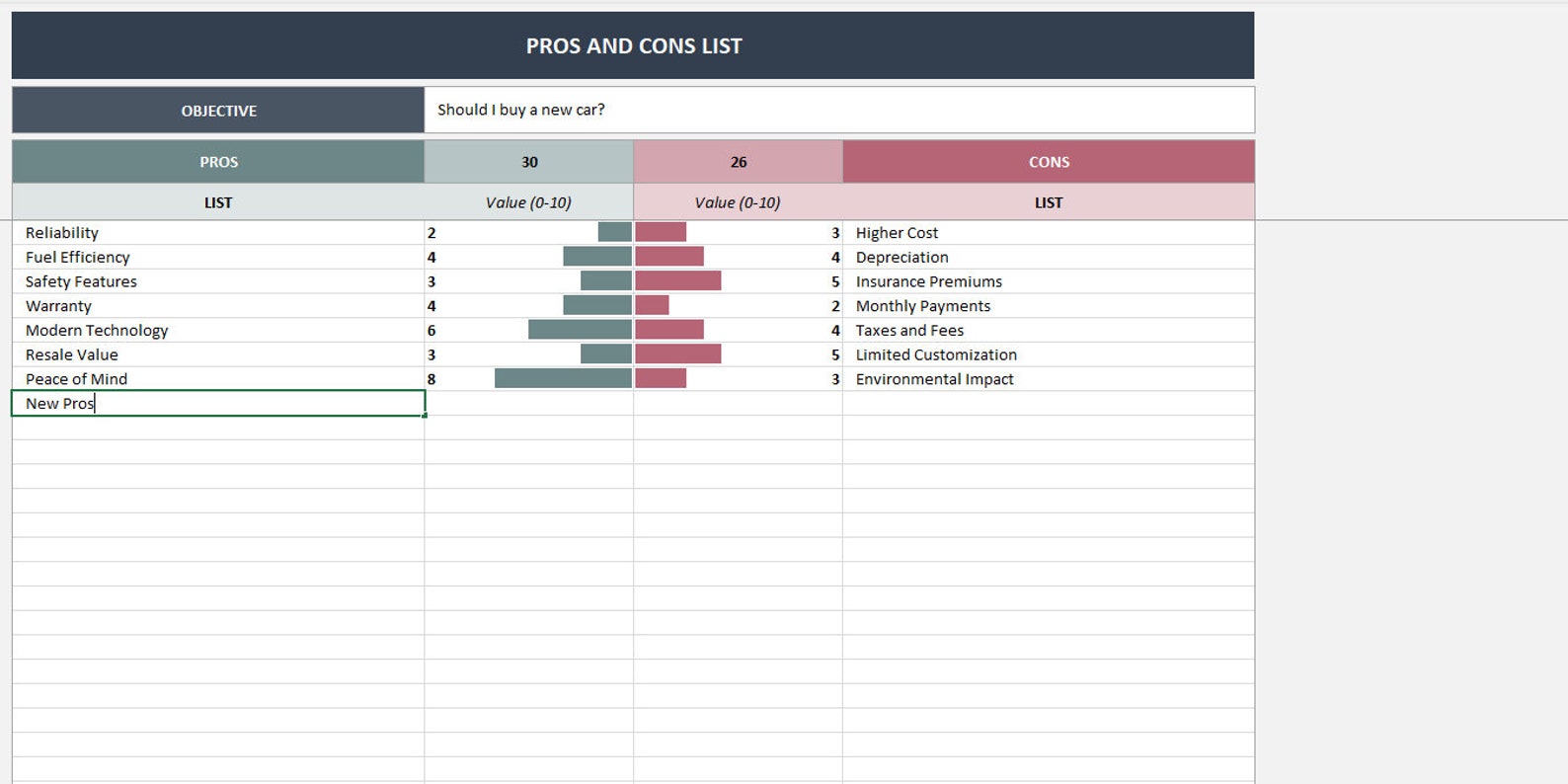This screenshot has height=784, width=1568.
Task: Select the value 2 cell beside Monthly Payments
Action: [x=739, y=306]
